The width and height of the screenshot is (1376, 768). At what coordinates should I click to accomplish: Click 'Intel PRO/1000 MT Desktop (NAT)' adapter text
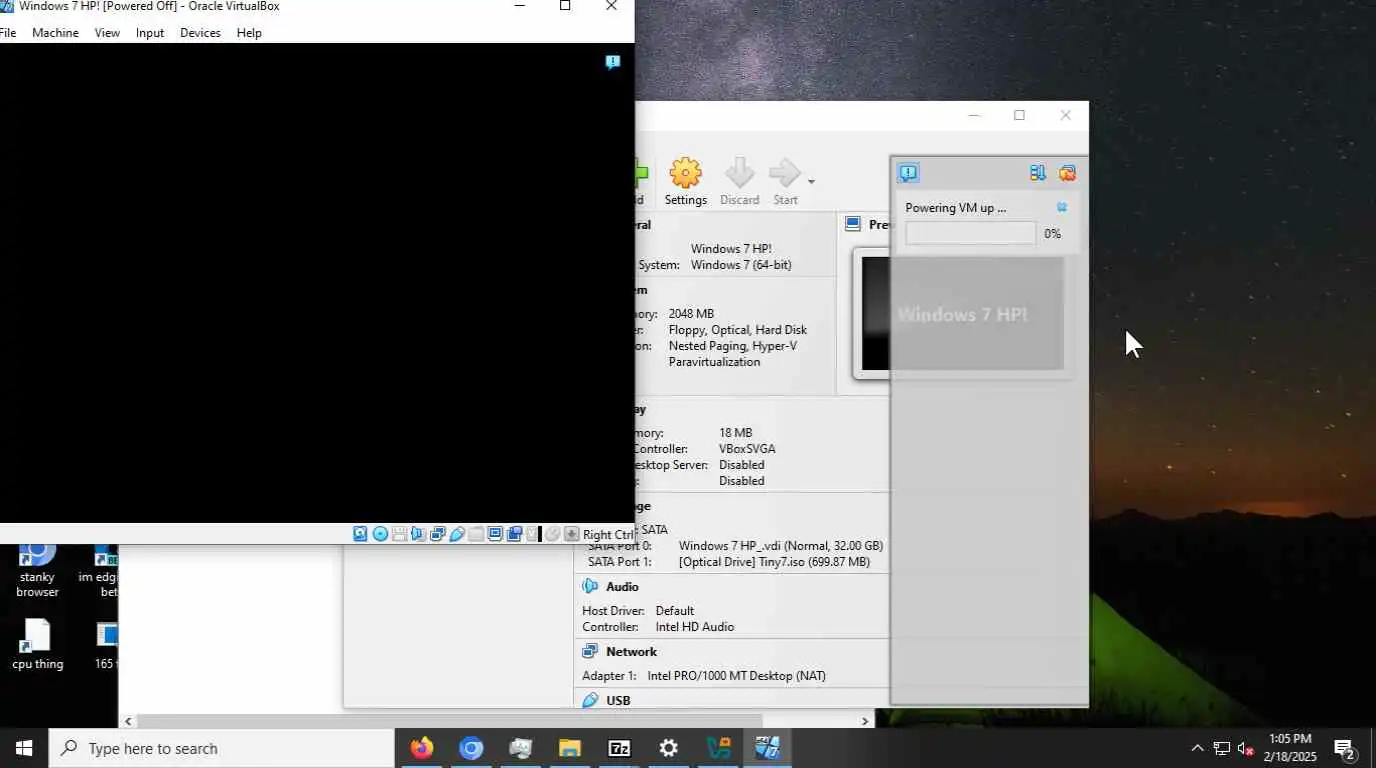[x=736, y=676]
